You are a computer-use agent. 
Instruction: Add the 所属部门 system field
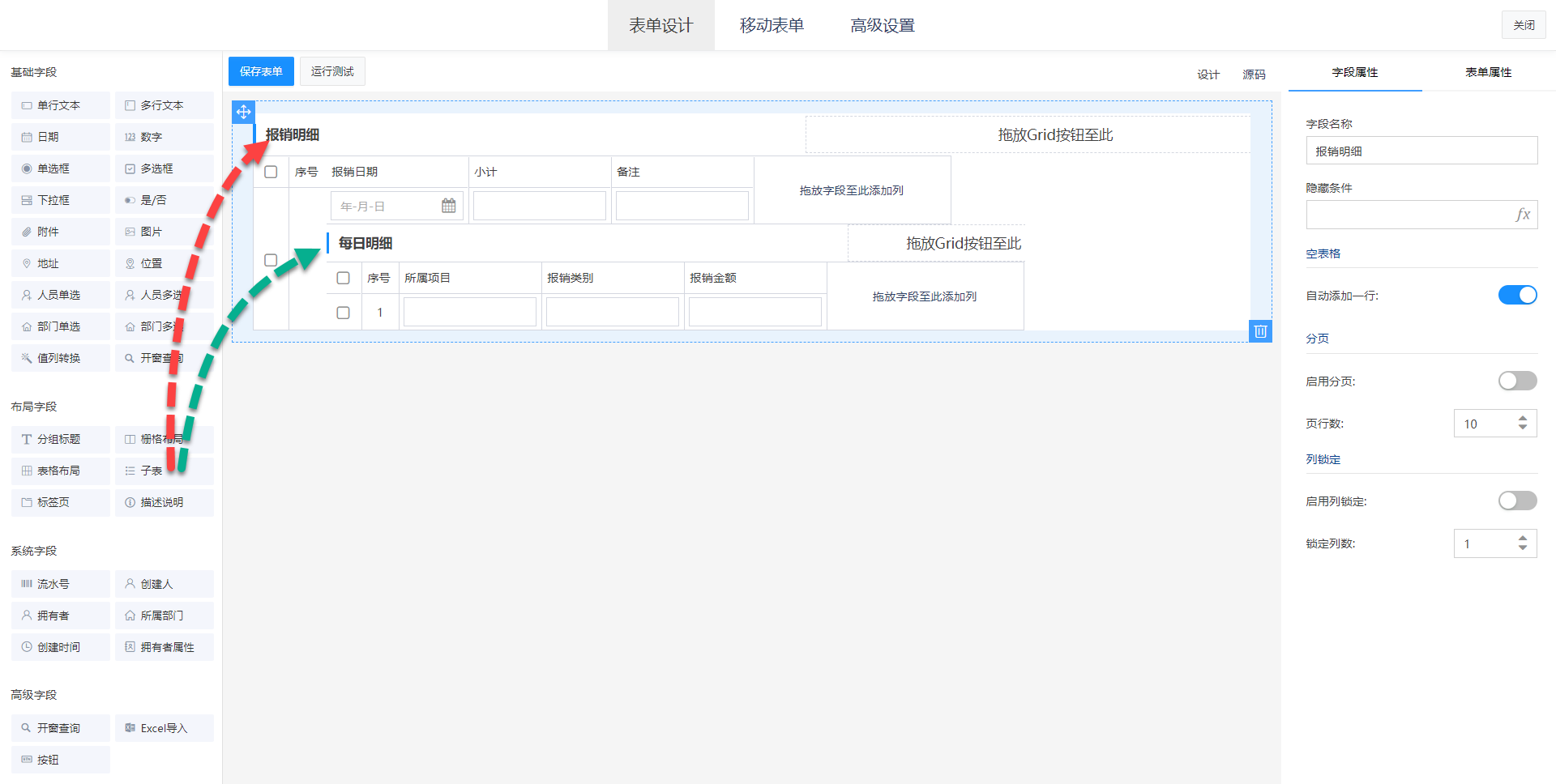tap(165, 616)
